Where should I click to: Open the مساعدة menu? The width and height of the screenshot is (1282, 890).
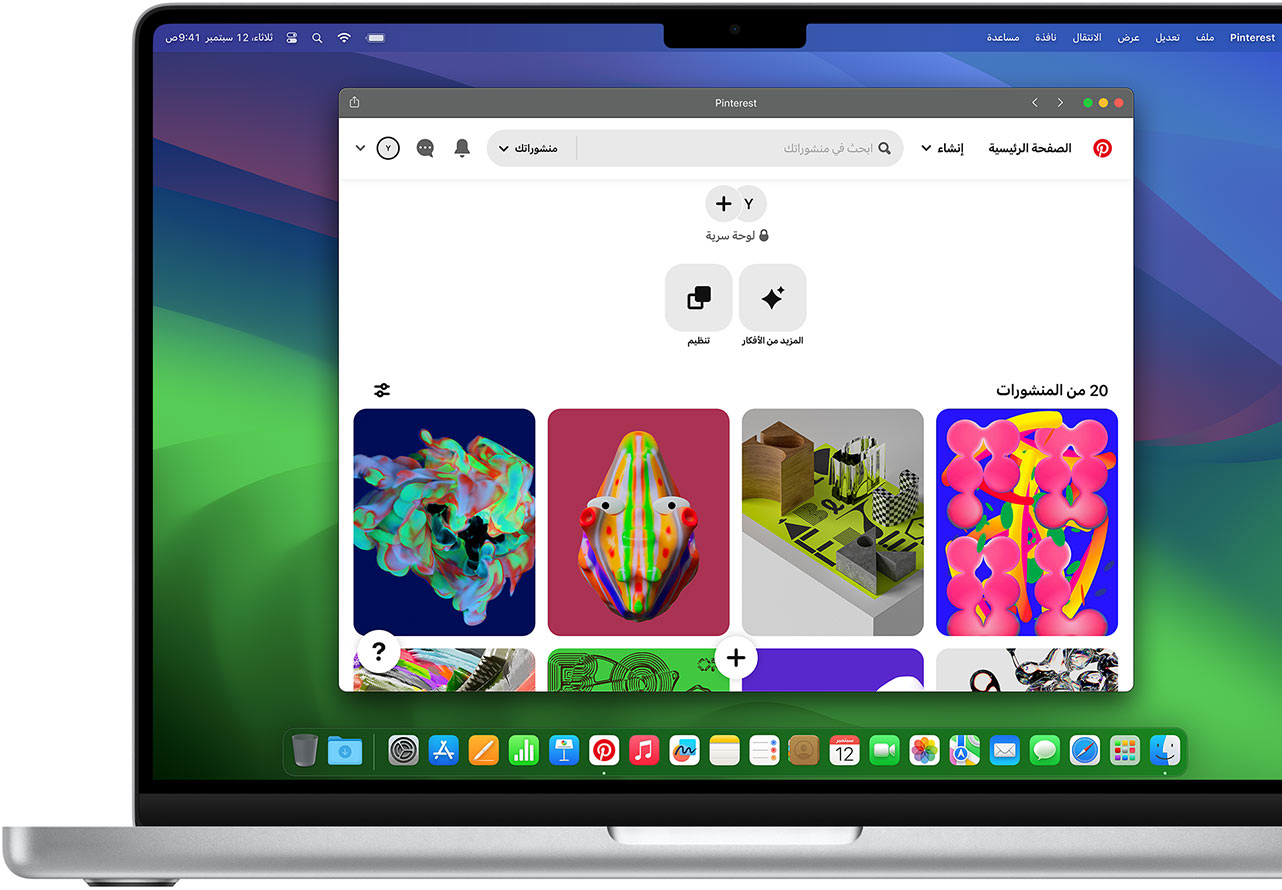pos(1003,38)
